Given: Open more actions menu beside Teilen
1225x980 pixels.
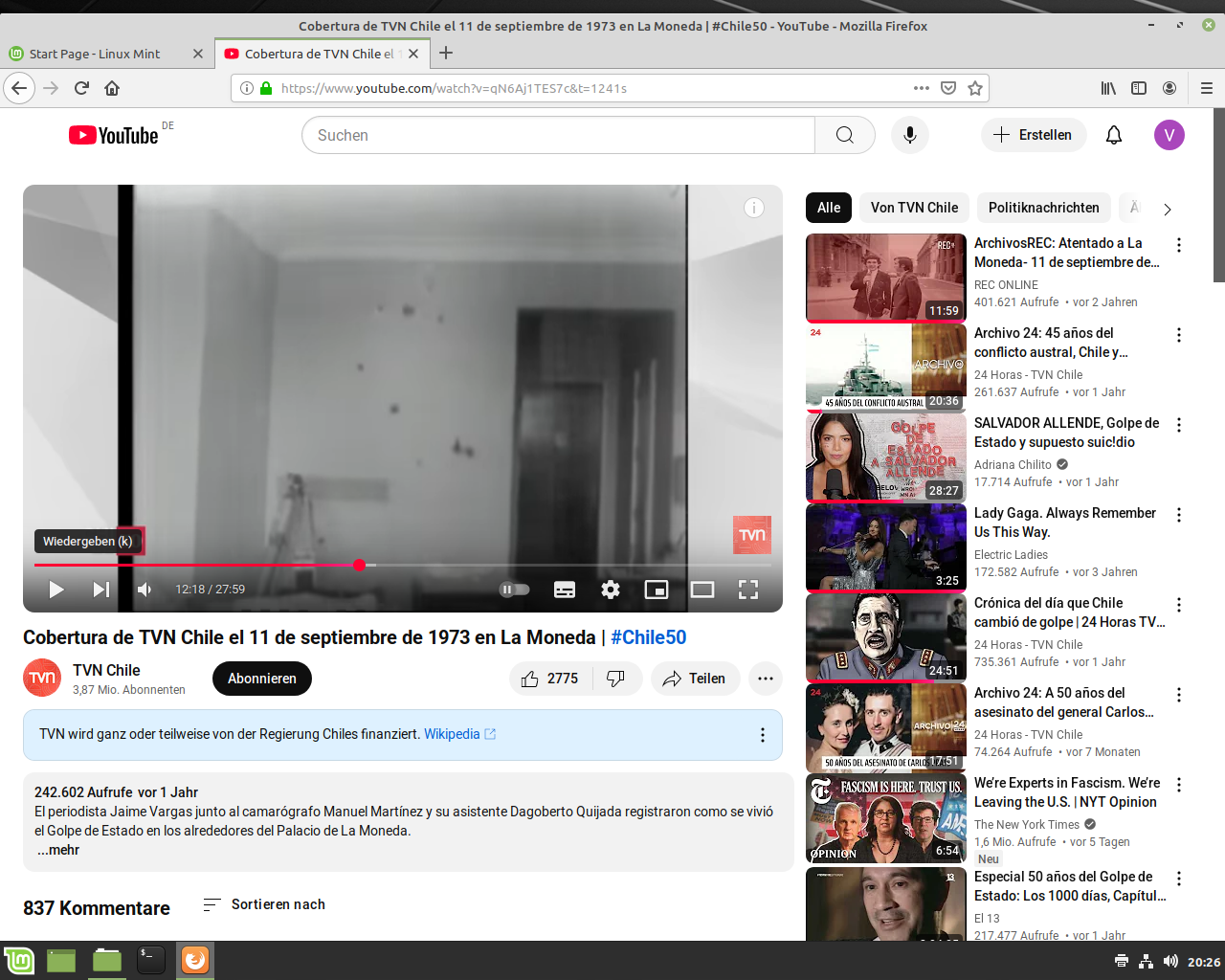Looking at the screenshot, I should tap(766, 679).
